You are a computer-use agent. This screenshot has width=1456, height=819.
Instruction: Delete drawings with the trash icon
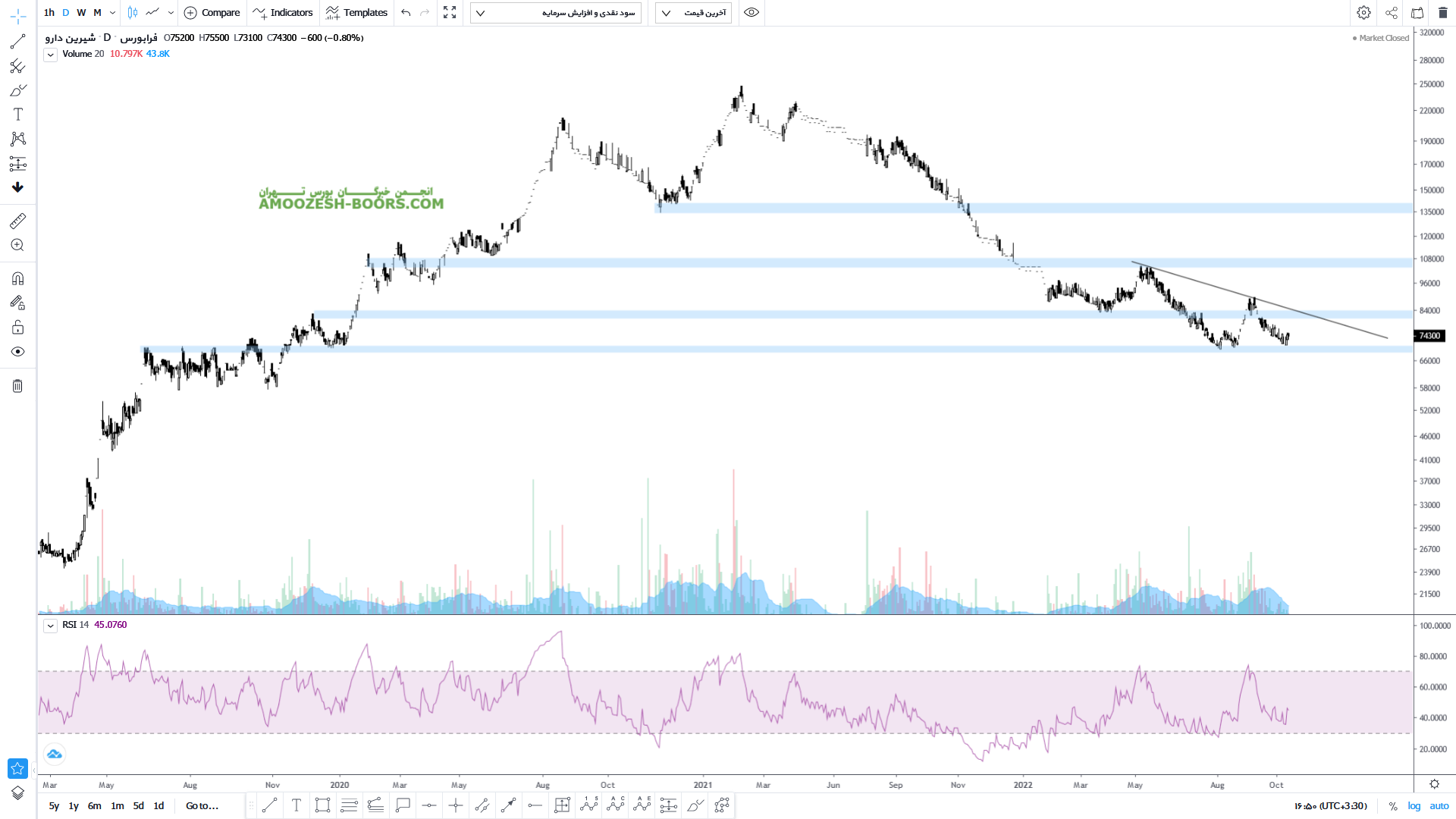click(17, 386)
